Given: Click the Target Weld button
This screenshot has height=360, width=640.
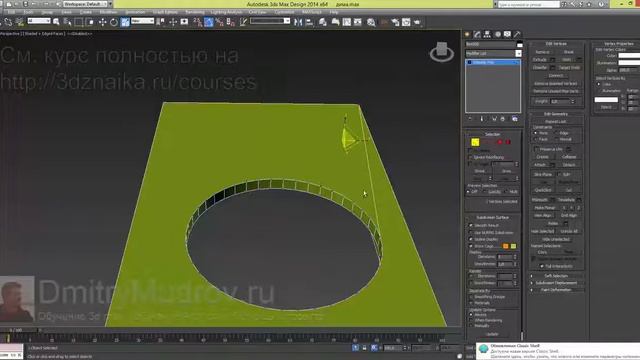Looking at the screenshot, I should click(569, 67).
